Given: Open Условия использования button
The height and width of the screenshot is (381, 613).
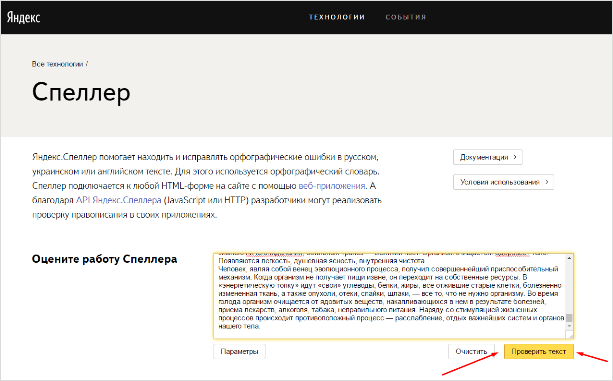Looking at the screenshot, I should [x=503, y=182].
